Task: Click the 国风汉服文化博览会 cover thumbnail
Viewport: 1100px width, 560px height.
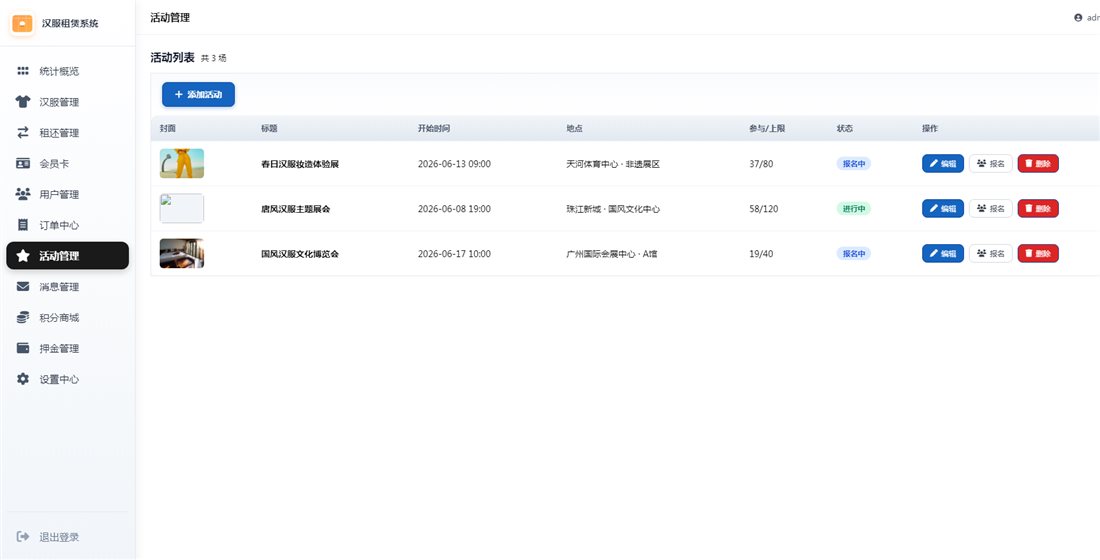Action: point(182,253)
